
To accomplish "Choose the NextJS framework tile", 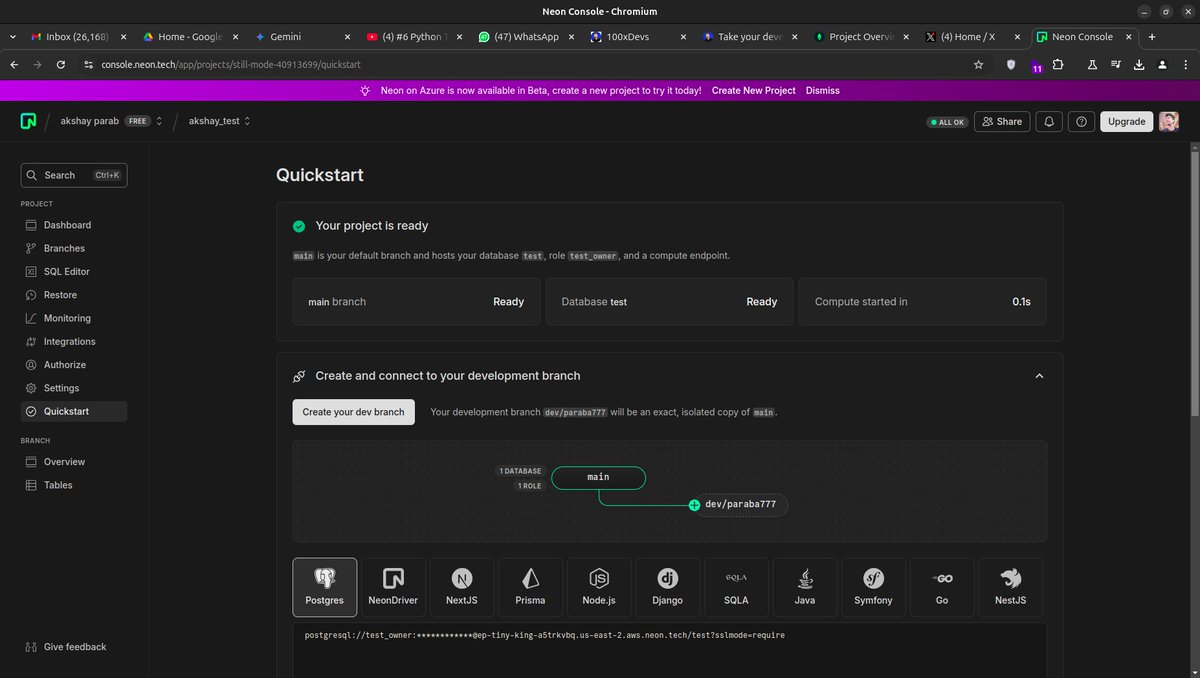I will pyautogui.click(x=462, y=587).
